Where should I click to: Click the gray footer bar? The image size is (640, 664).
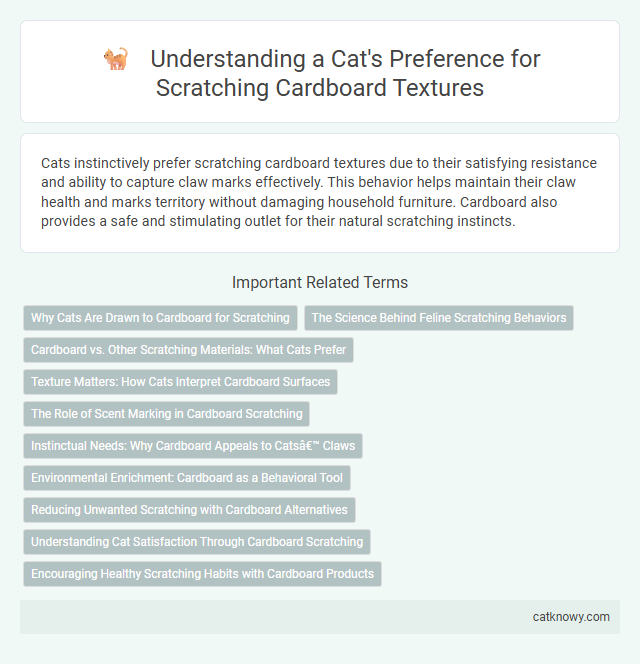(320, 617)
